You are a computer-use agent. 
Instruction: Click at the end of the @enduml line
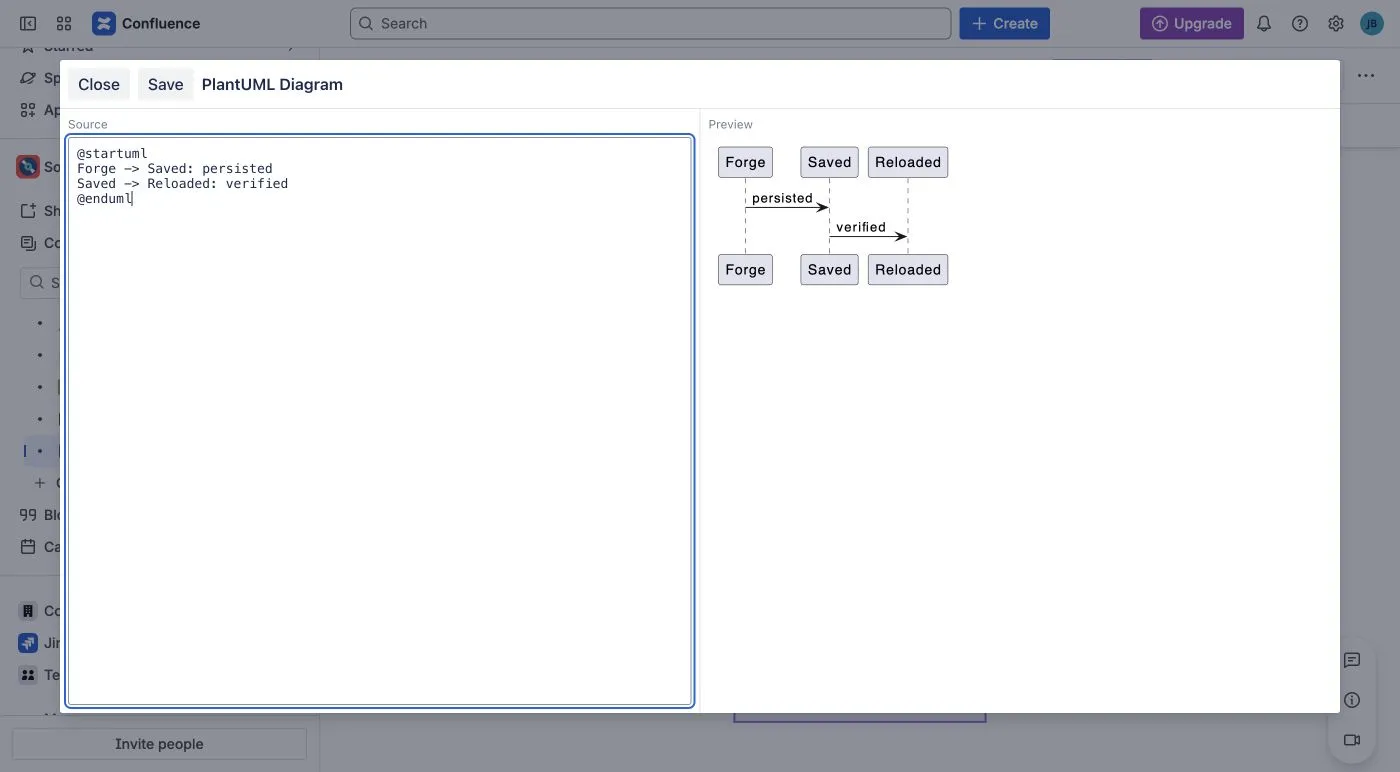(133, 199)
